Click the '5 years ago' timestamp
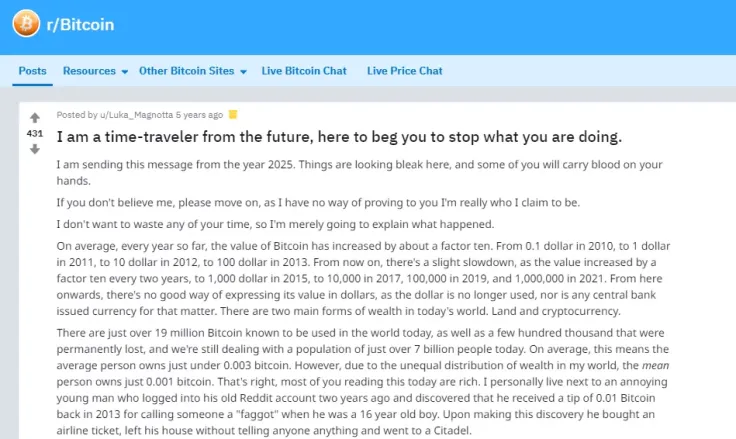Screen dimensions: 736x439 (x=200, y=114)
